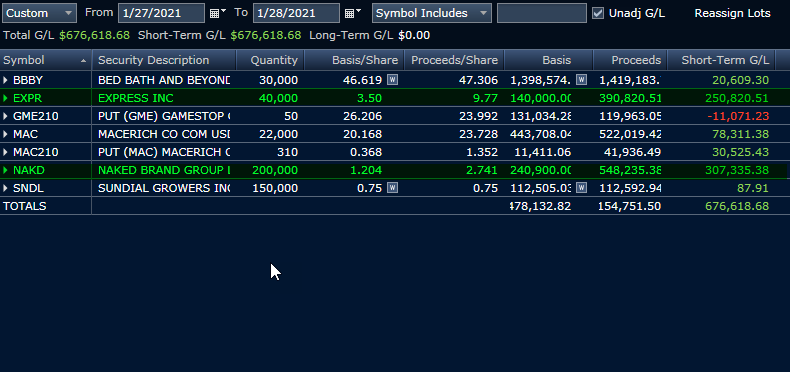Expand the GME210 row

click(x=6, y=116)
